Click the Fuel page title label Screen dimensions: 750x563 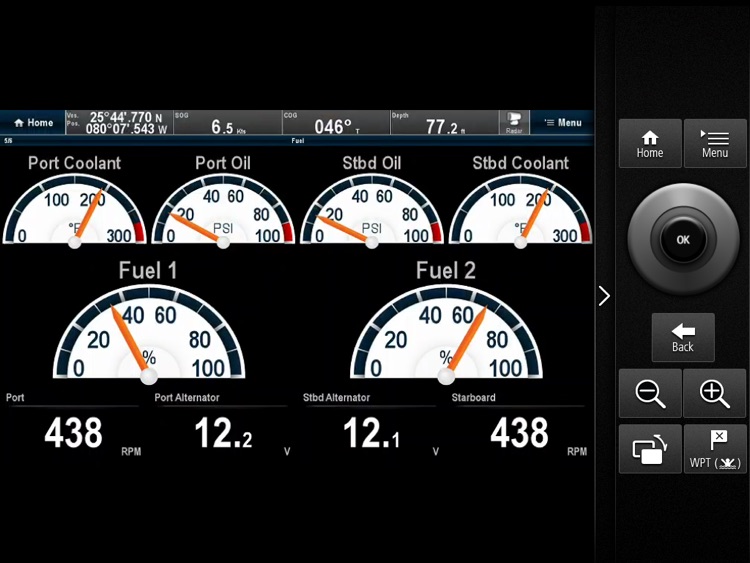[298, 141]
